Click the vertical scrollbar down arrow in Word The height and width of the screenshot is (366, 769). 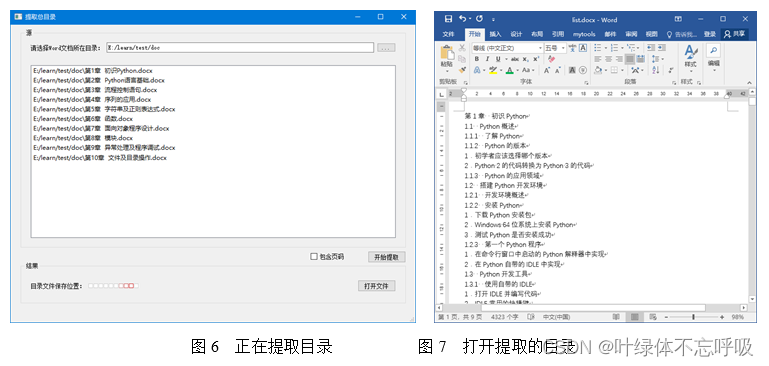[752, 299]
